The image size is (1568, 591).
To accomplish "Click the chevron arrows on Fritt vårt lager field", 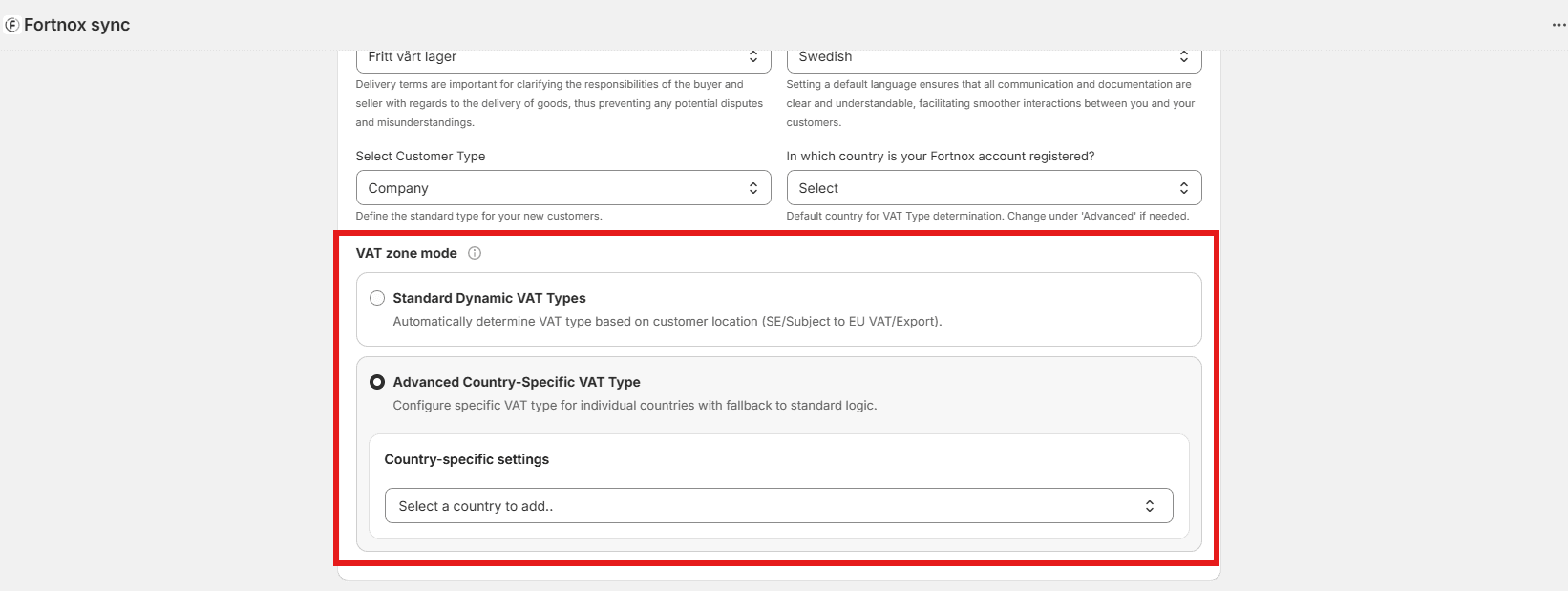I will tap(752, 56).
